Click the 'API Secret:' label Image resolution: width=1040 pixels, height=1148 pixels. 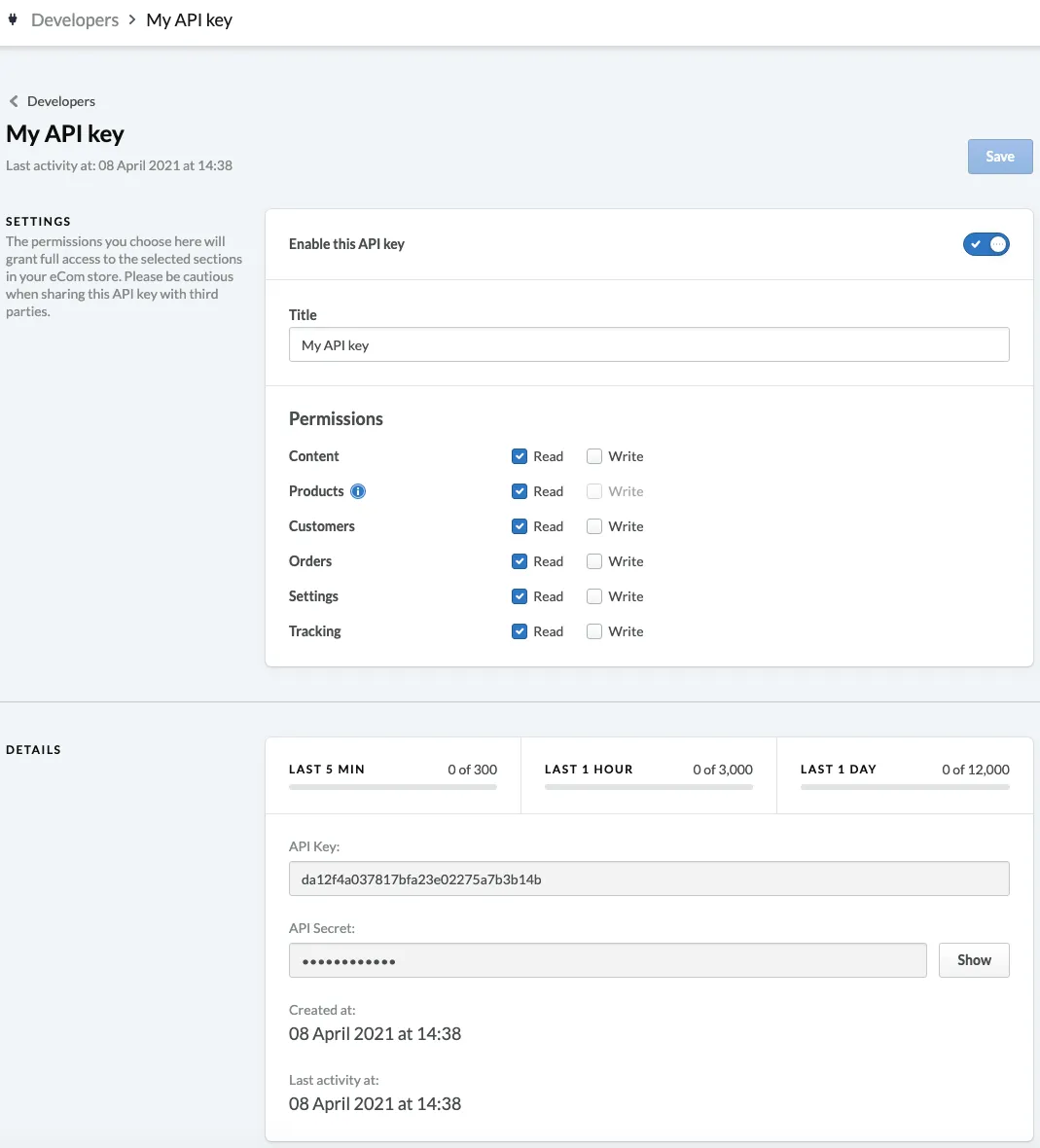[x=322, y=928]
